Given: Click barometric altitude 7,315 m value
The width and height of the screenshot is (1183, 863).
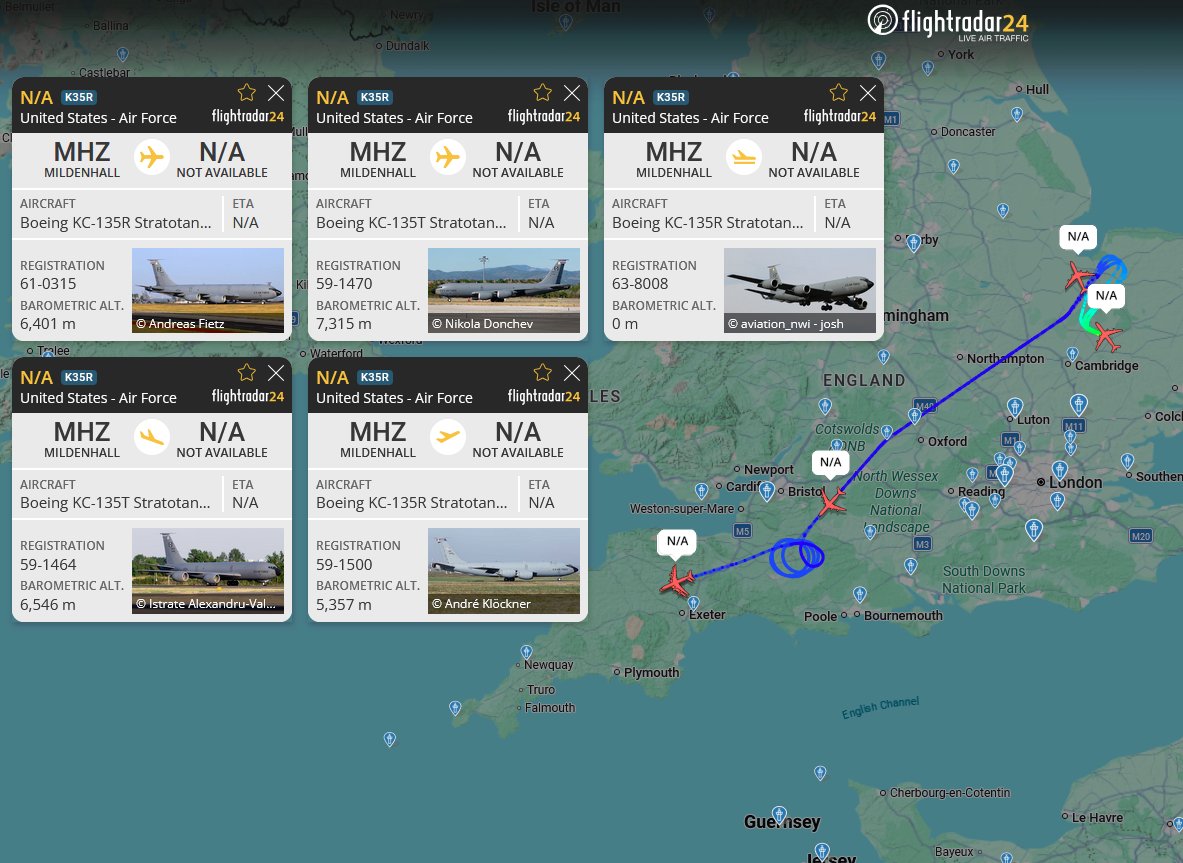Looking at the screenshot, I should 343,324.
